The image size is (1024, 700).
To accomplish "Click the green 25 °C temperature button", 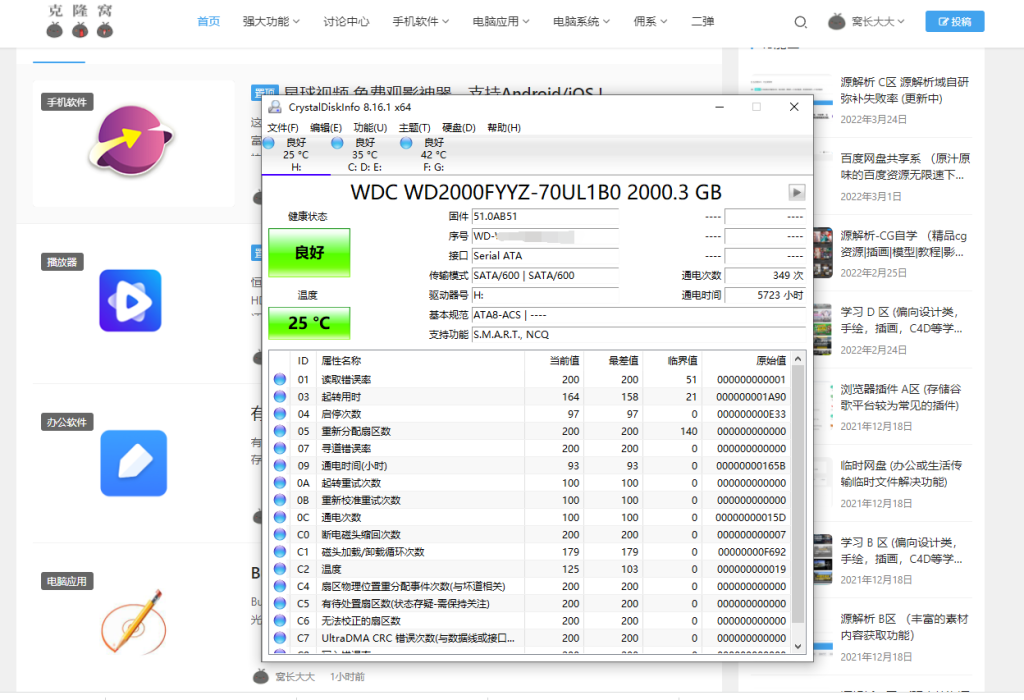I will tap(309, 323).
